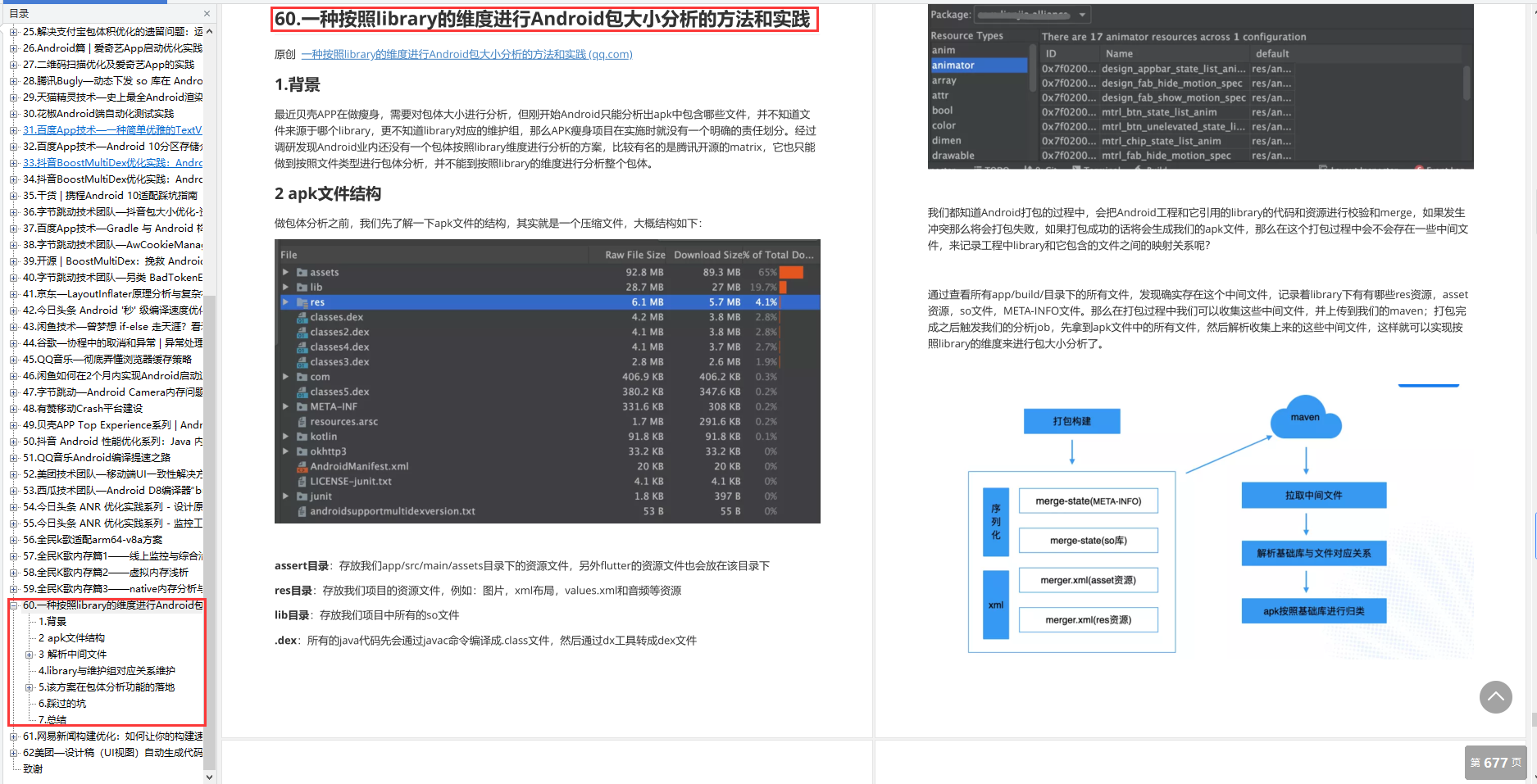Close the 目录 sidebar panel

point(207,13)
